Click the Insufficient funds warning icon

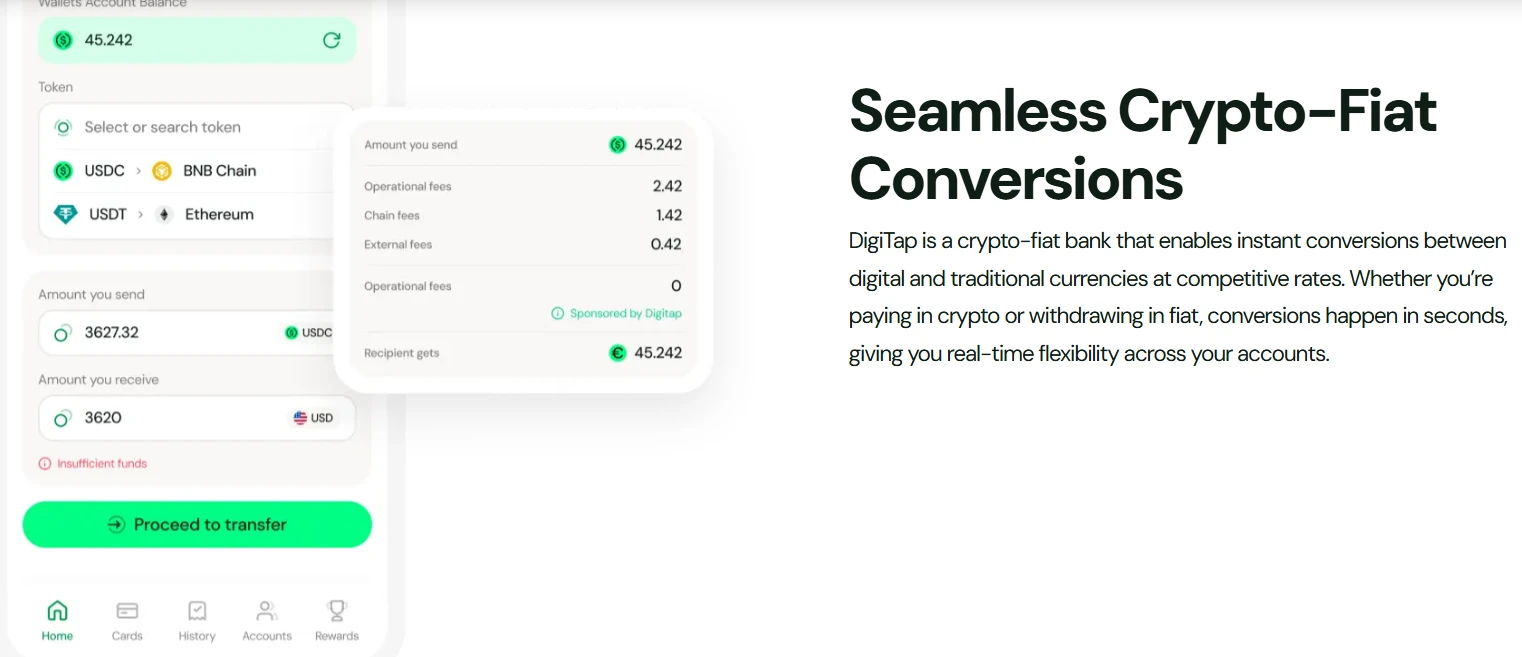click(x=45, y=464)
